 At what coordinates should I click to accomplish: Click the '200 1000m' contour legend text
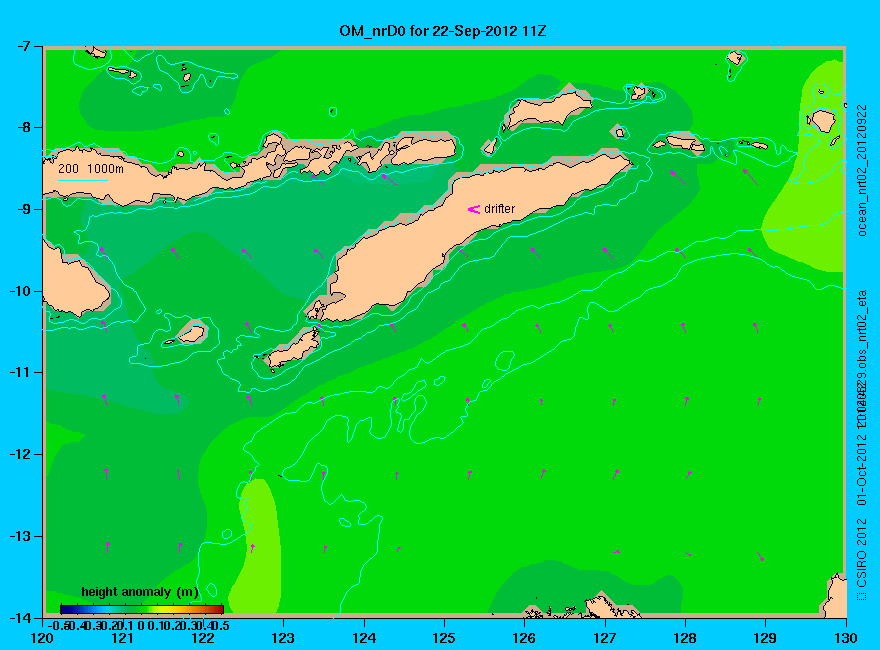tap(91, 169)
